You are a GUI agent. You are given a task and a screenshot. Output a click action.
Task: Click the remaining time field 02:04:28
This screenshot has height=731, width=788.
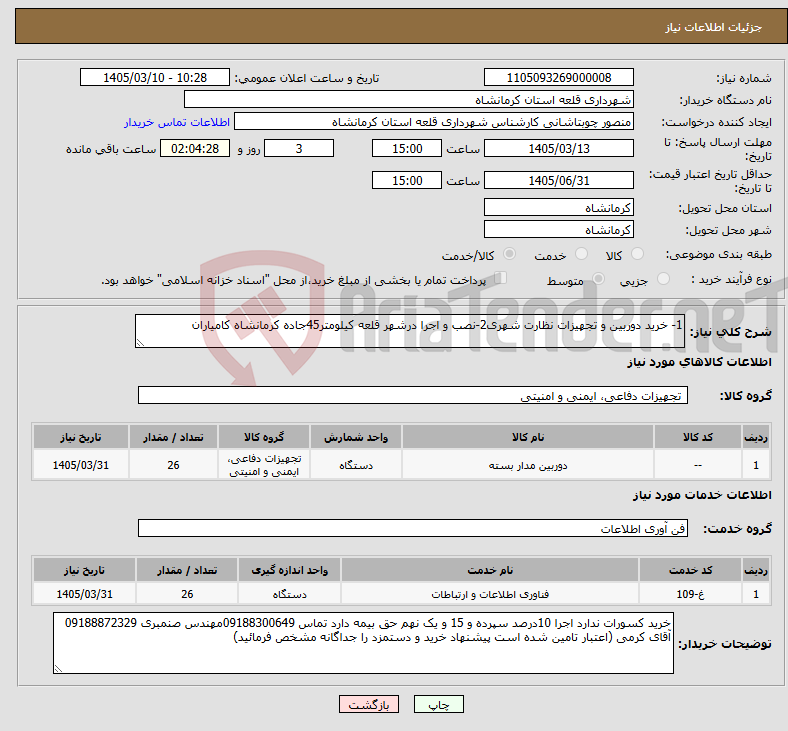pos(195,148)
